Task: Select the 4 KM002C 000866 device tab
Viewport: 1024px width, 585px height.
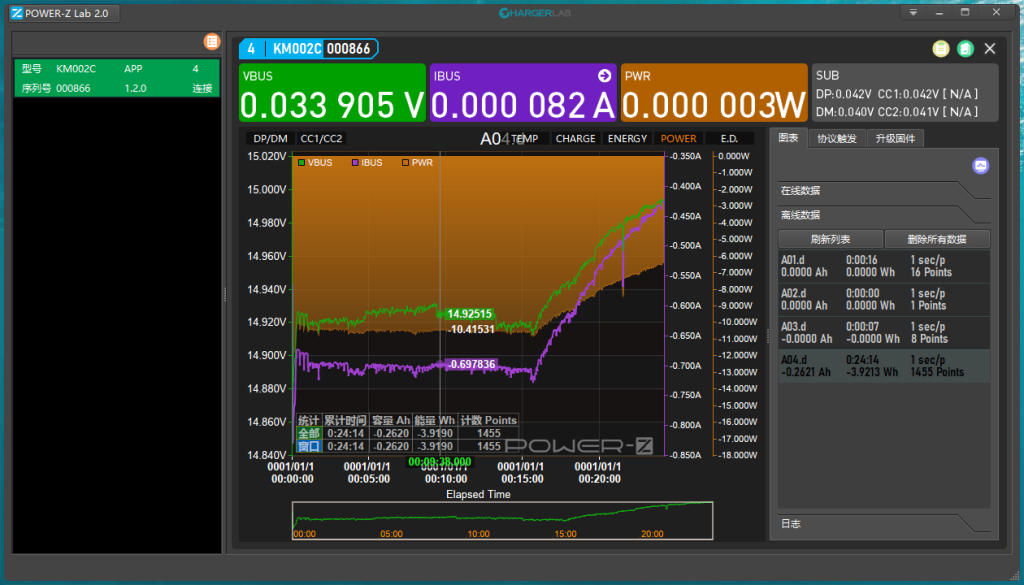Action: (308, 49)
